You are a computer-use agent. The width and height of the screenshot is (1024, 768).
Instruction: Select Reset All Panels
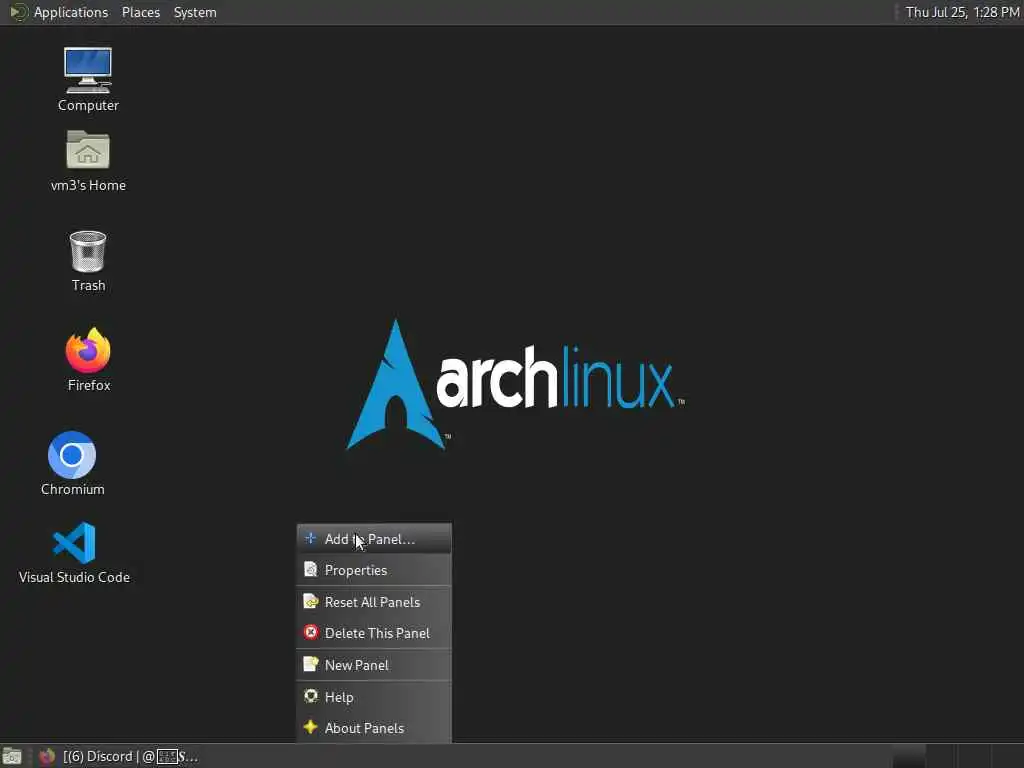[x=374, y=602]
